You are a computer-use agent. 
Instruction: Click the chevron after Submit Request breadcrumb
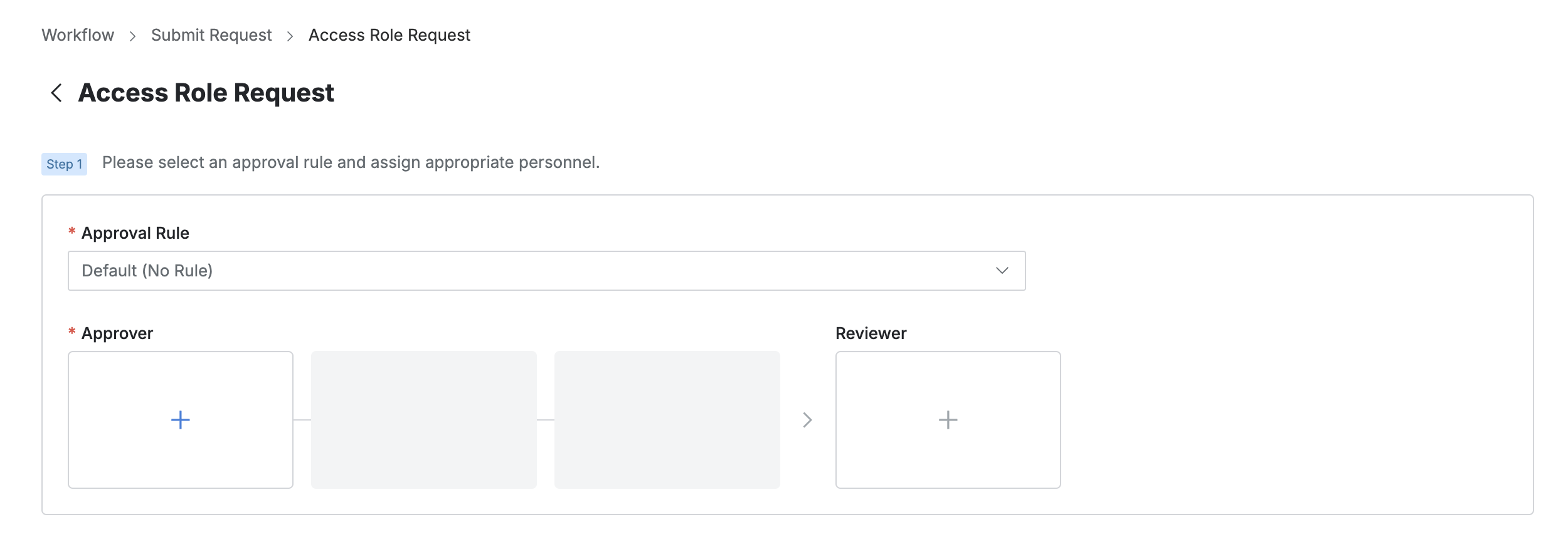click(290, 36)
